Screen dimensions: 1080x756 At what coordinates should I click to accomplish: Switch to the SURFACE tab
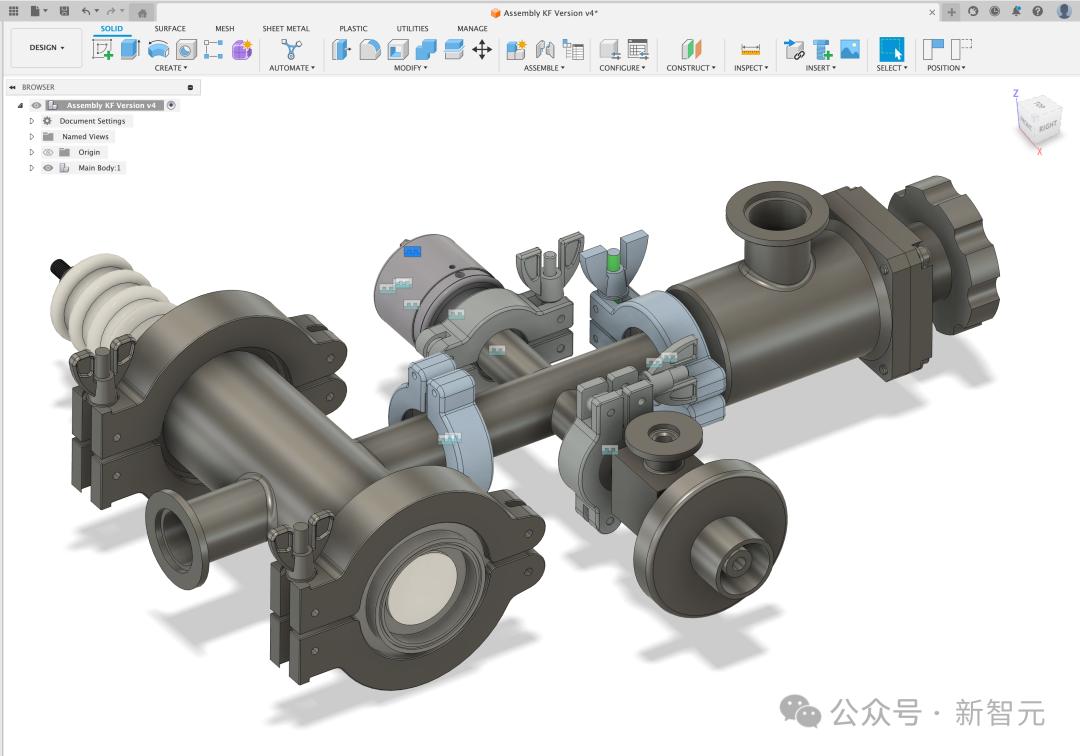coord(170,28)
